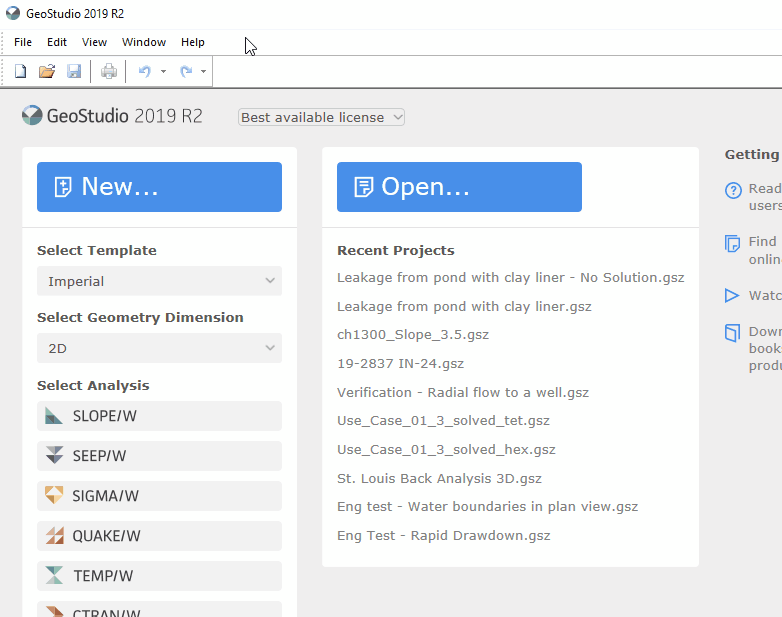Viewport: 782px width, 617px height.
Task: Click the Save disk toolbar icon
Action: (74, 71)
